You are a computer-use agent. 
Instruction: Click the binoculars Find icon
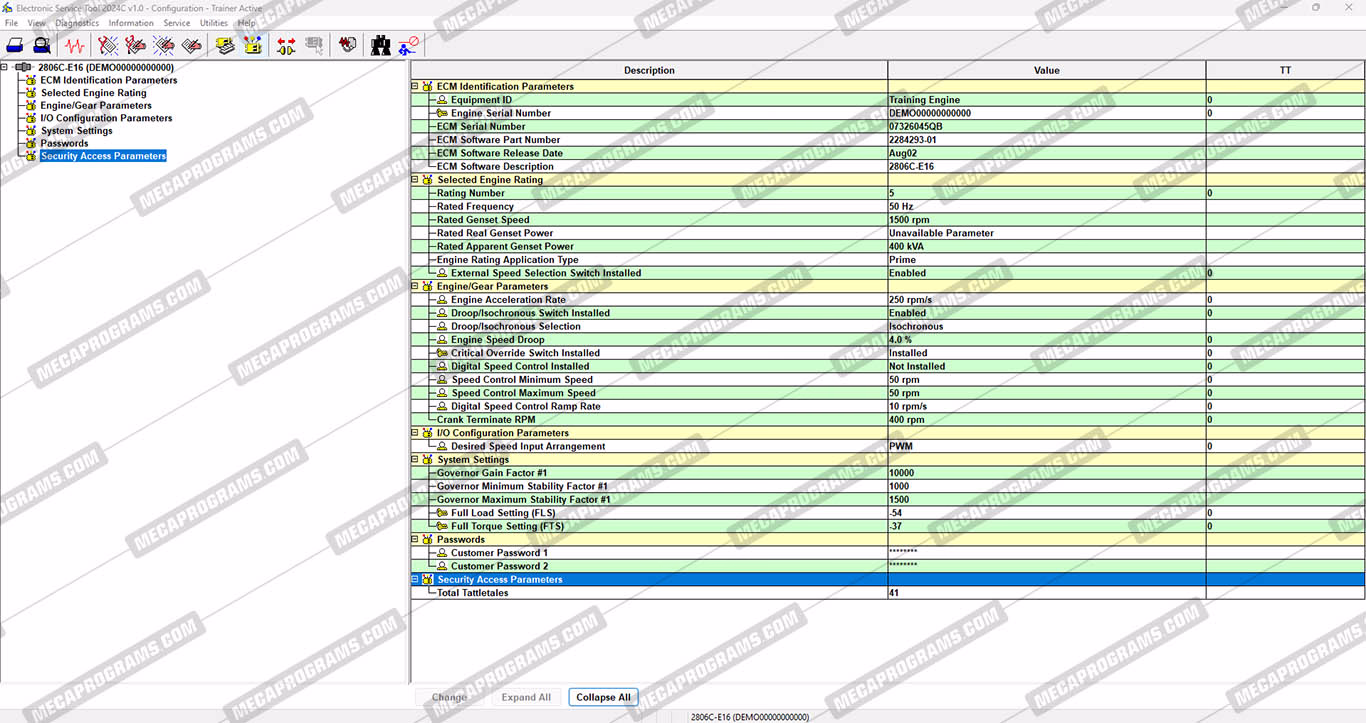[x=381, y=45]
